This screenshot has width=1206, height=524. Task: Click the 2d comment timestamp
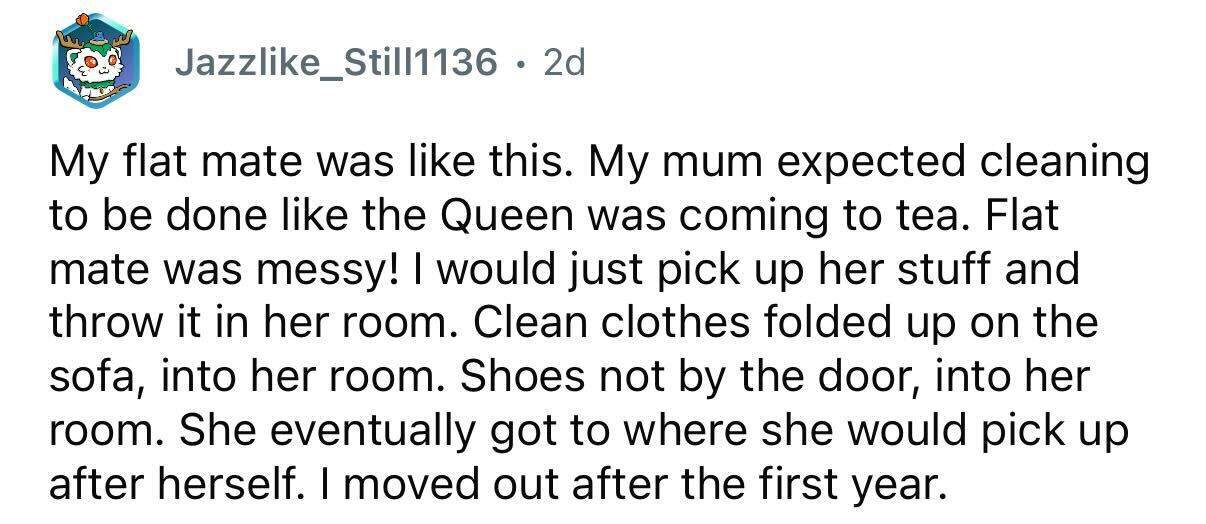tap(562, 64)
